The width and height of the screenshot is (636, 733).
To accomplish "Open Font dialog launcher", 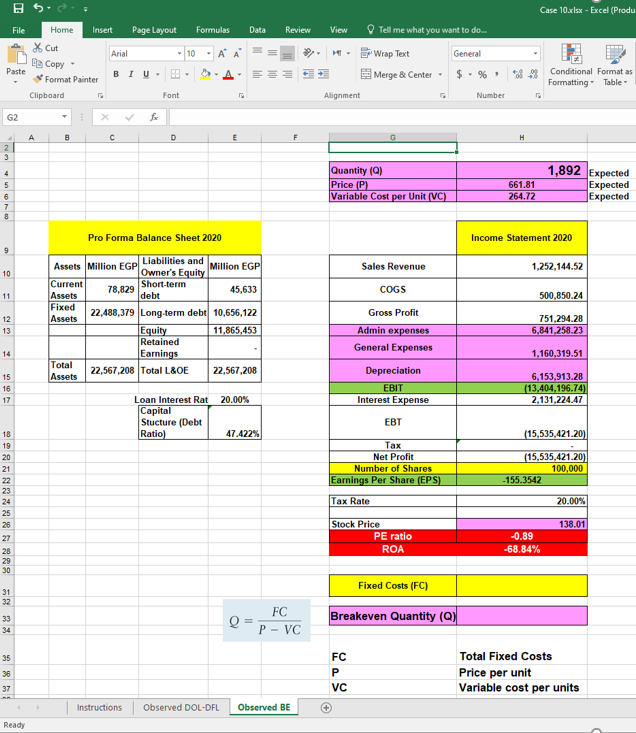I will click(x=241, y=95).
